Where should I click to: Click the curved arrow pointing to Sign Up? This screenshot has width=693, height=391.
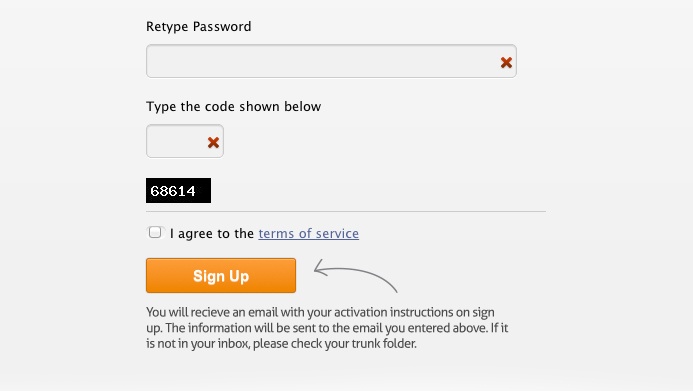pyautogui.click(x=356, y=275)
